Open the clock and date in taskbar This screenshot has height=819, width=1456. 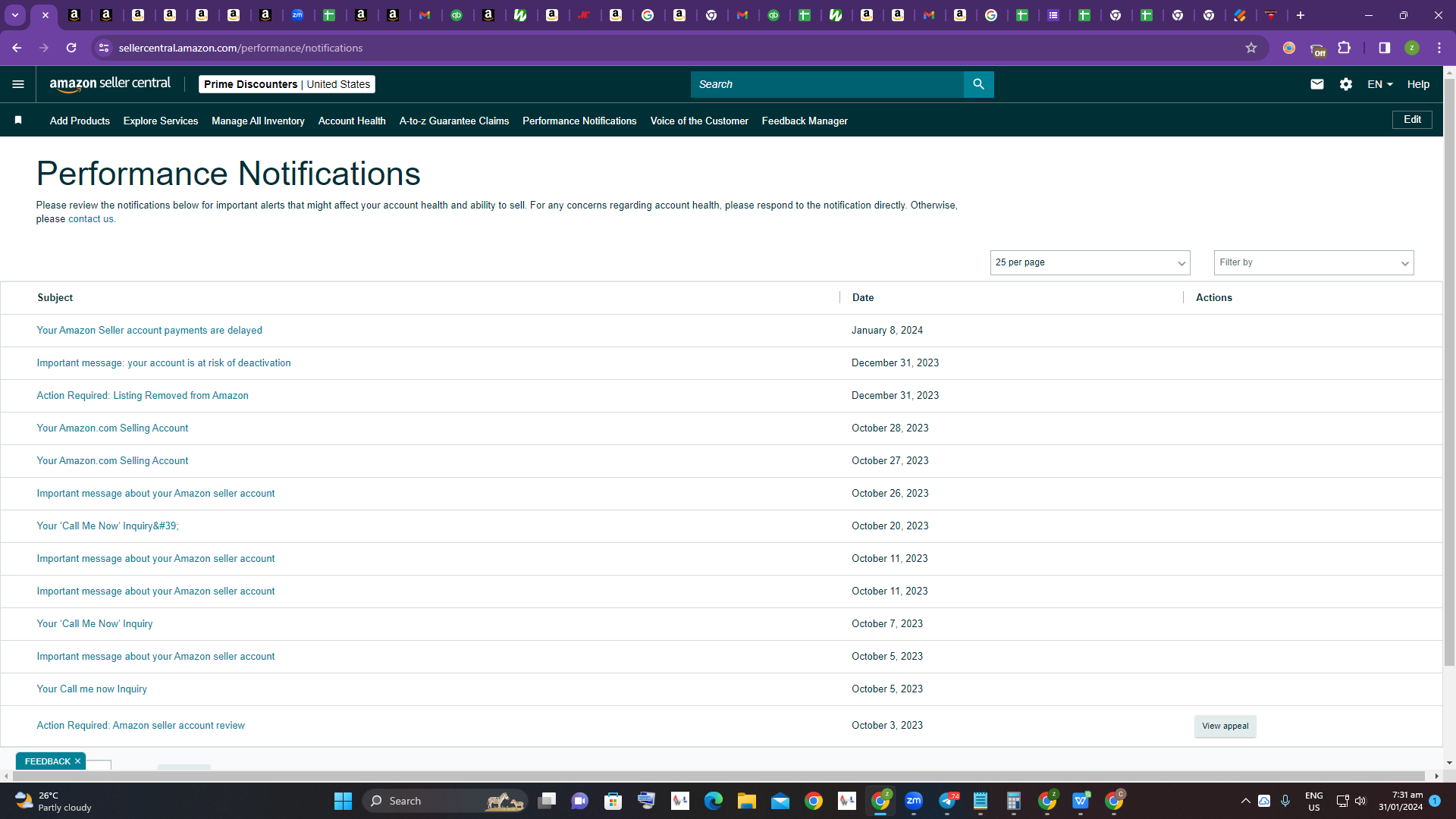click(x=1401, y=801)
